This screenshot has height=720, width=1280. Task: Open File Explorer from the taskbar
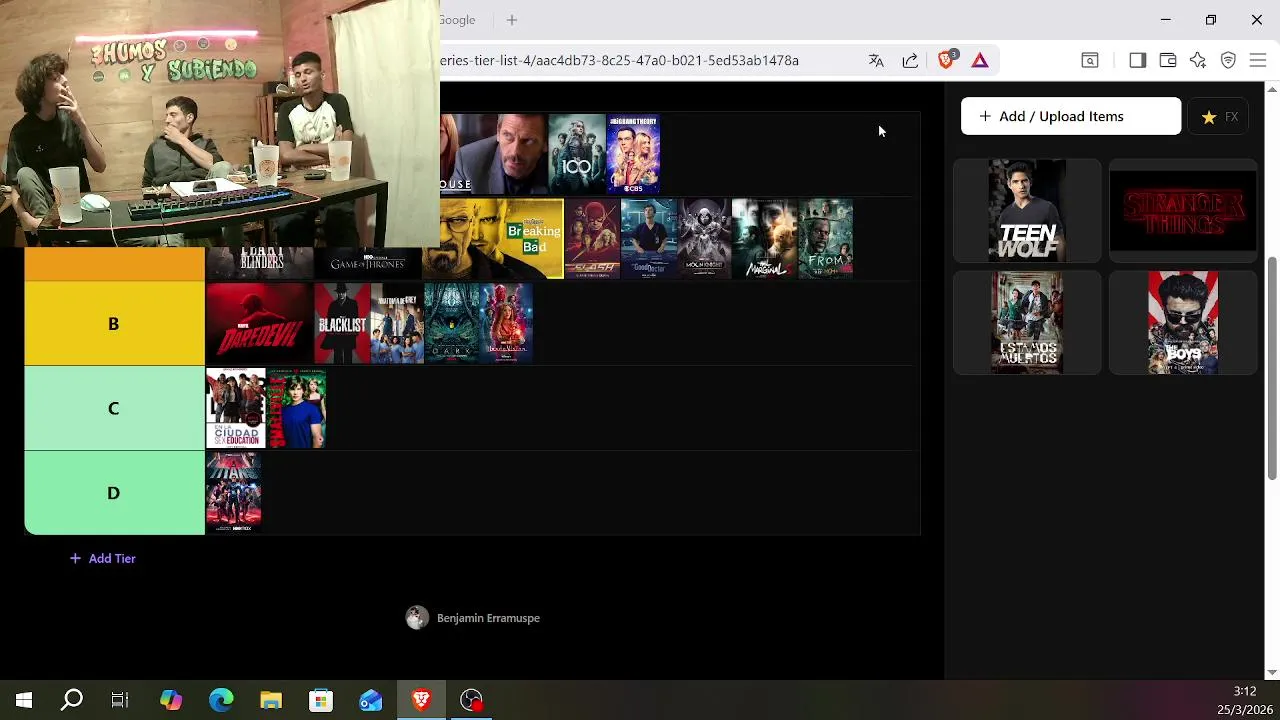click(271, 700)
